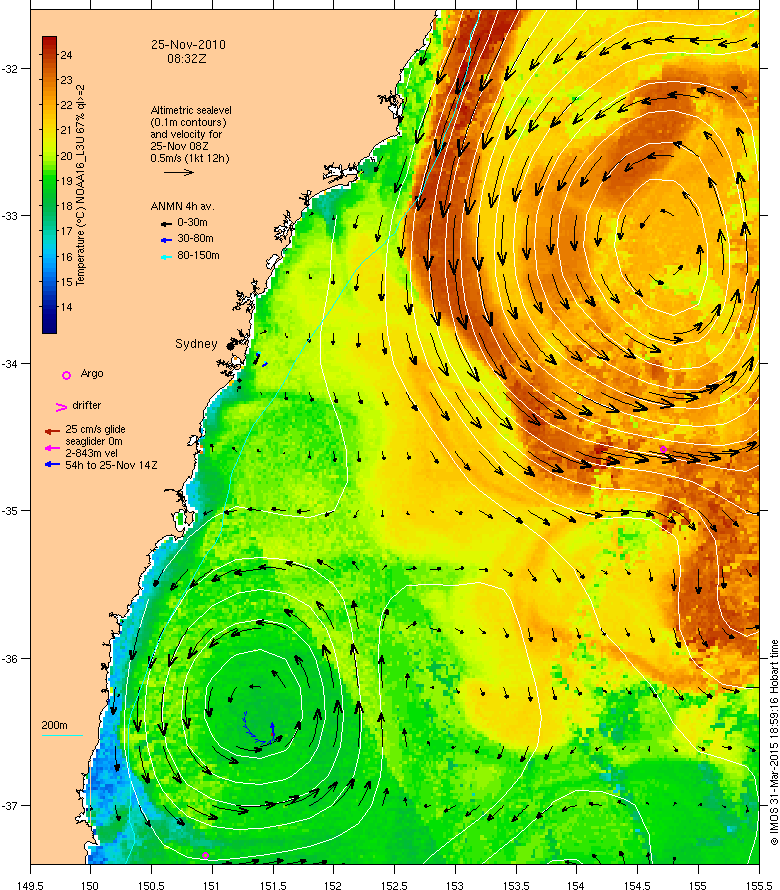The height and width of the screenshot is (890, 780).
Task: Click the red 25 cm/s glide arrow
Action: [x=52, y=431]
